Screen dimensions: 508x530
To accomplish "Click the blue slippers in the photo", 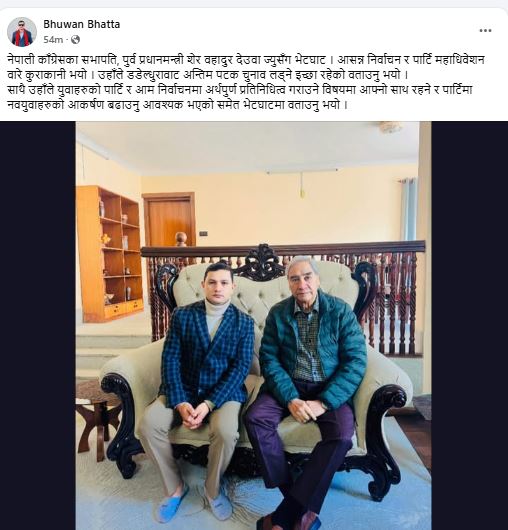I will 195,506.
